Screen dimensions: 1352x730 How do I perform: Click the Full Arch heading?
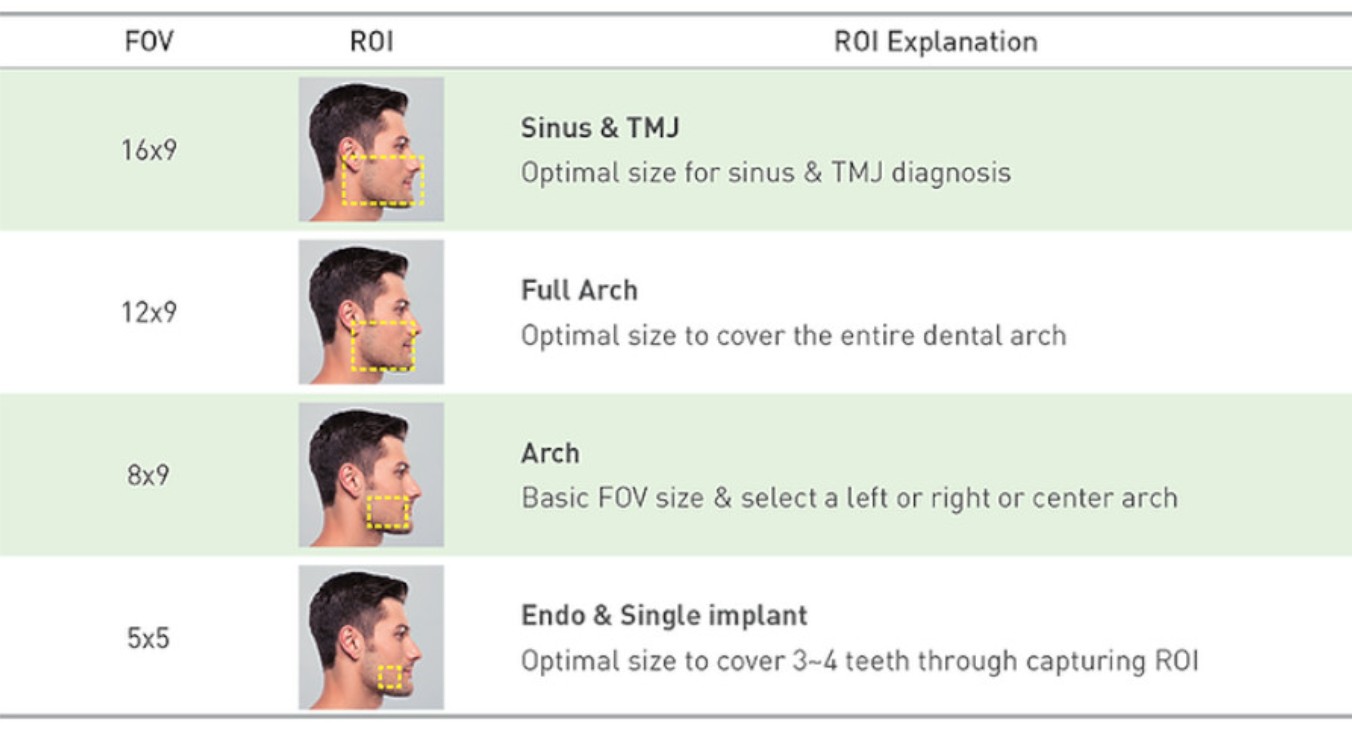tap(579, 290)
